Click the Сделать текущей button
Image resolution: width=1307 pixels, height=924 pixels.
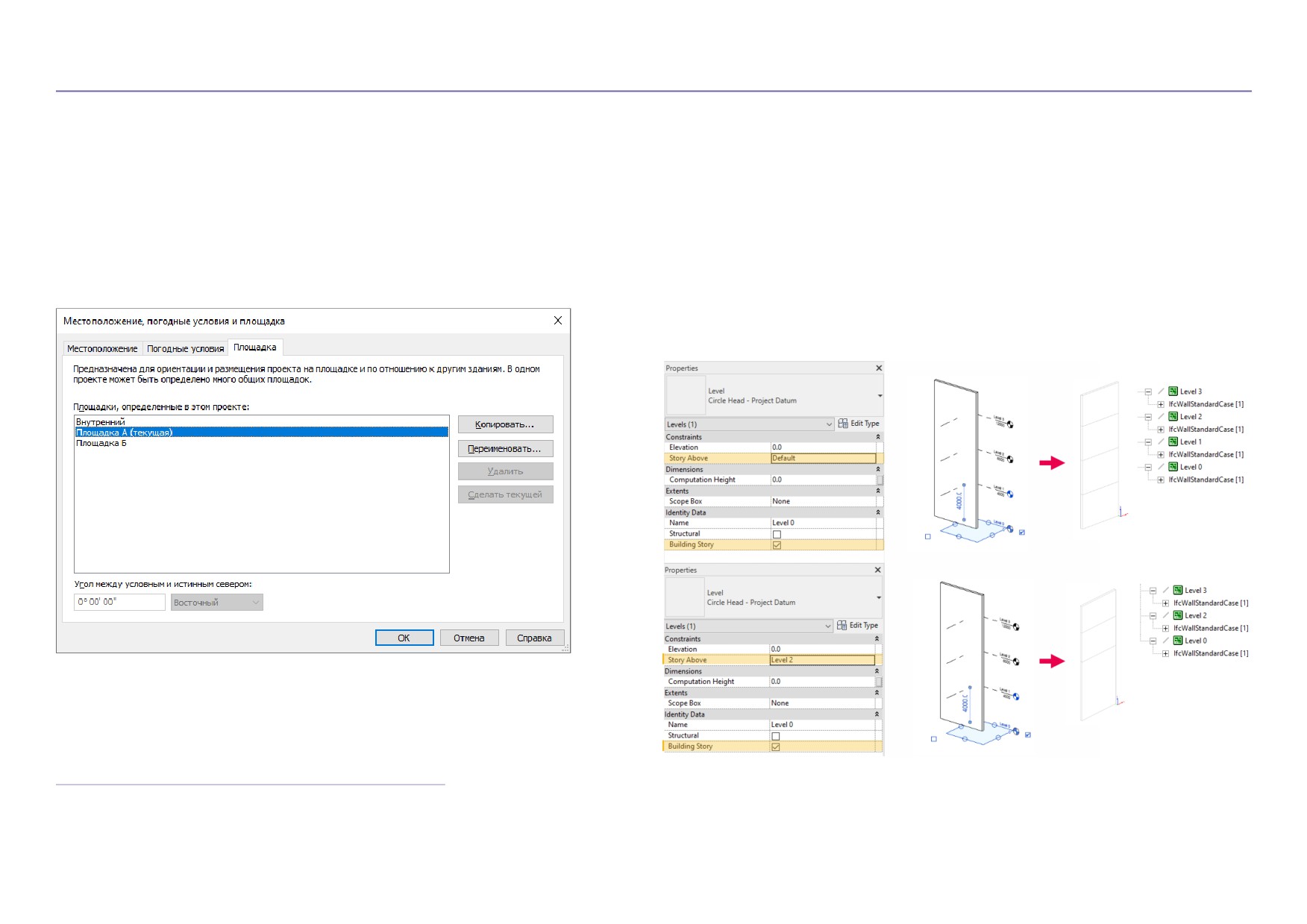(505, 494)
